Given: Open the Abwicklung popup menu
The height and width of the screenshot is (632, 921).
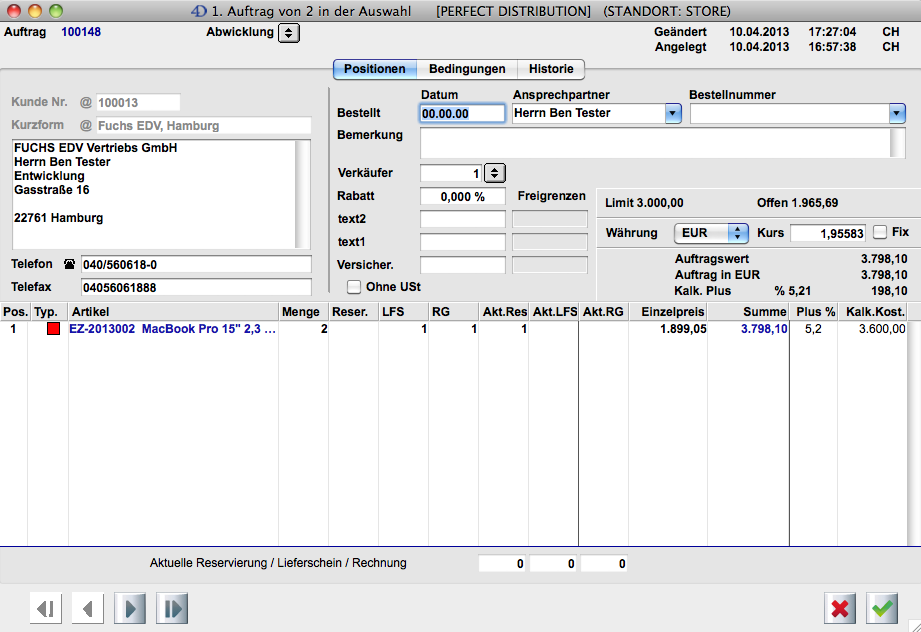Looking at the screenshot, I should point(288,33).
